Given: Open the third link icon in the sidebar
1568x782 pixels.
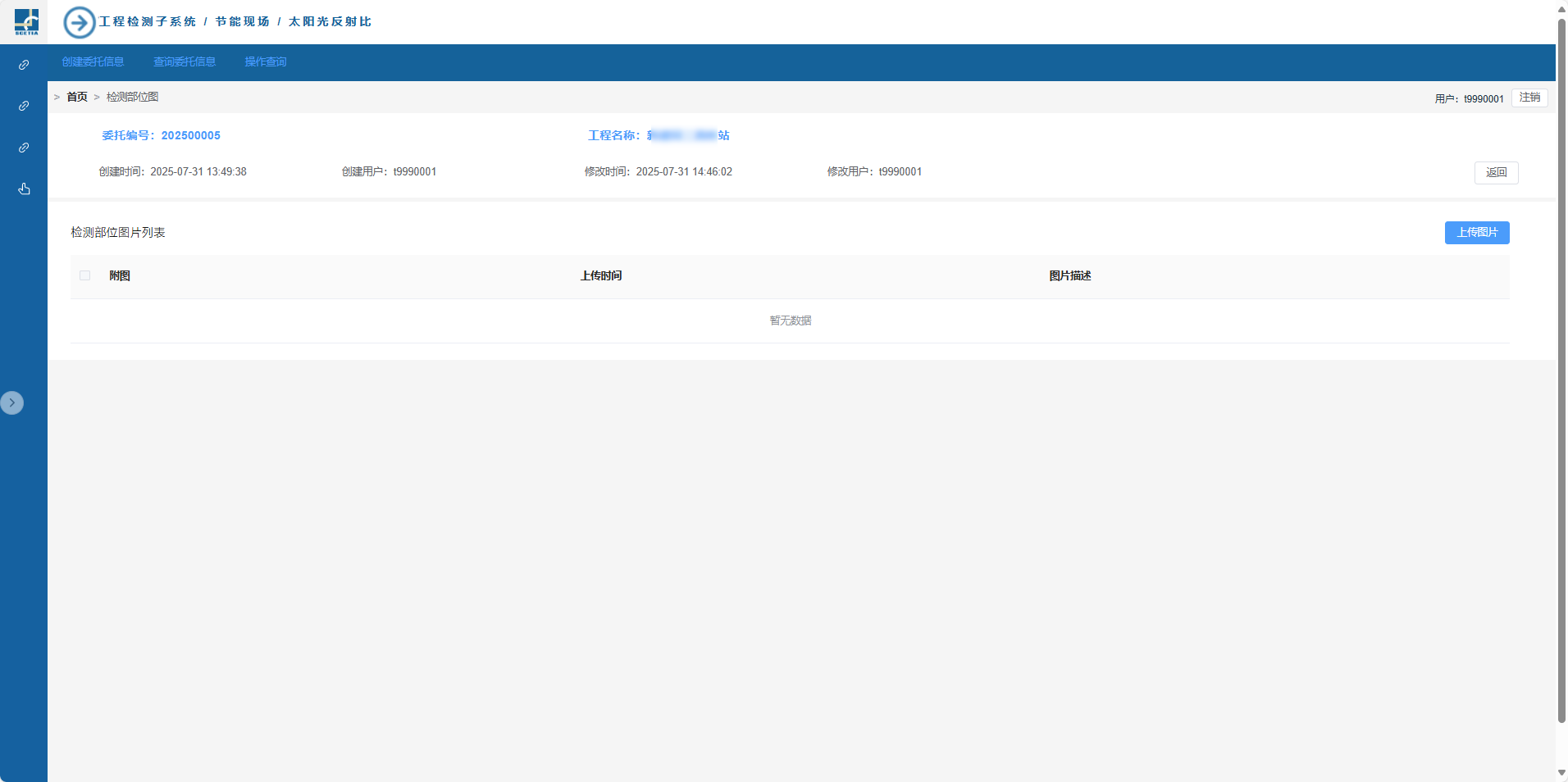Looking at the screenshot, I should point(24,148).
